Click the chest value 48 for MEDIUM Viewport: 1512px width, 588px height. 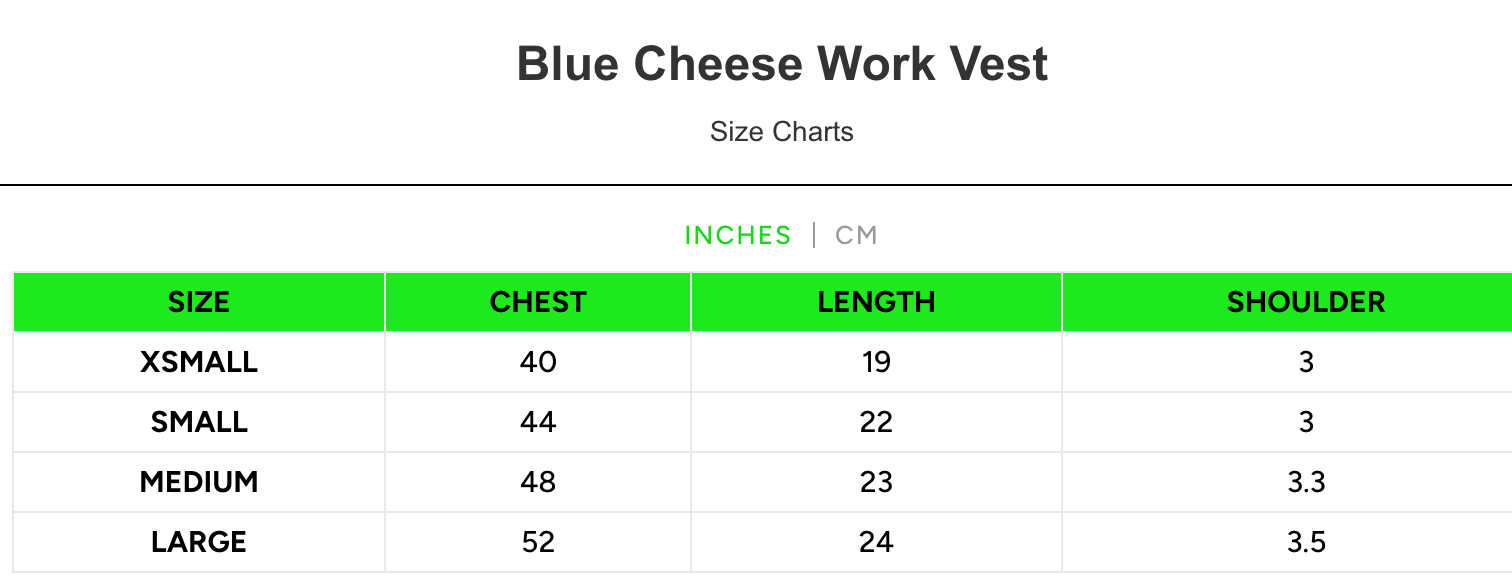click(537, 482)
